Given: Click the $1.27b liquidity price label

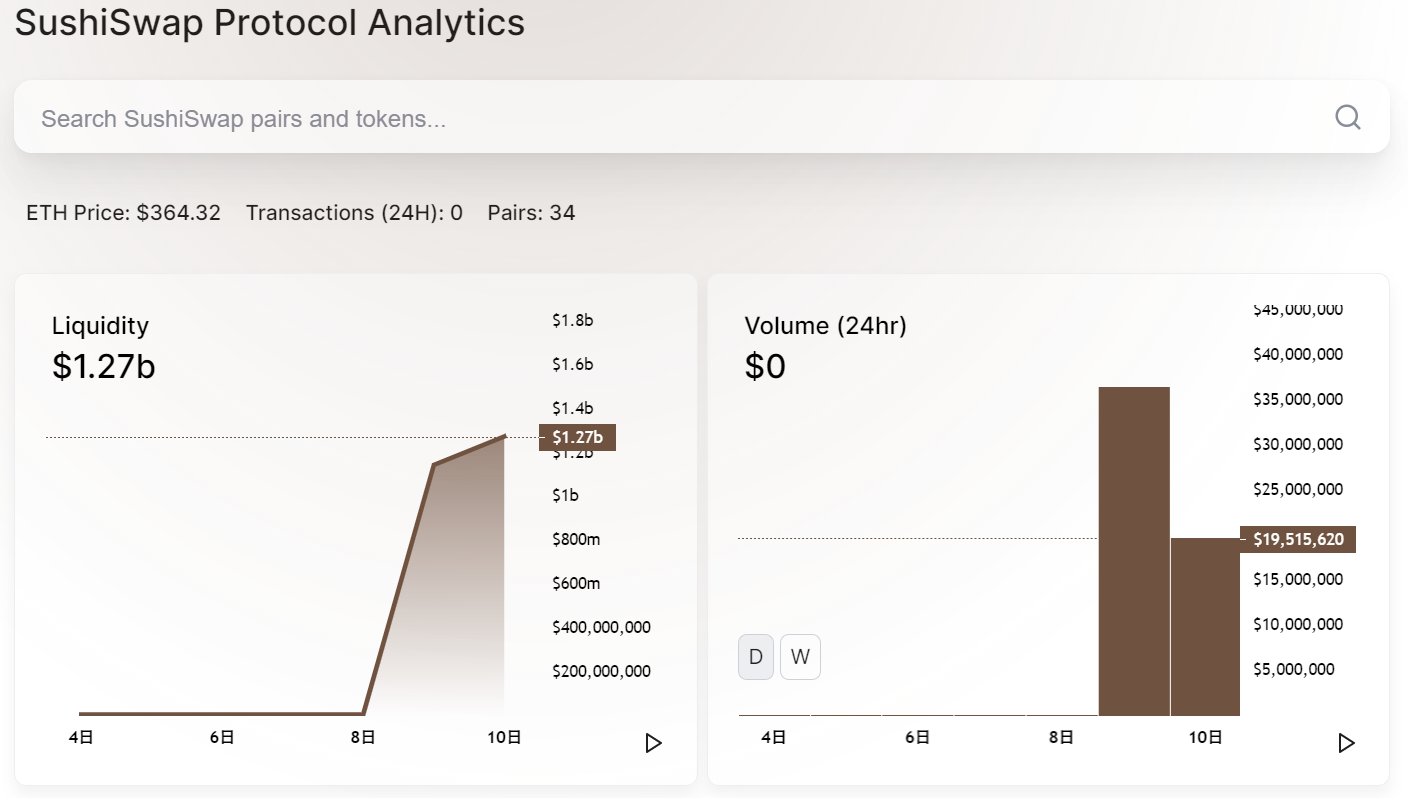Looking at the screenshot, I should point(577,437).
